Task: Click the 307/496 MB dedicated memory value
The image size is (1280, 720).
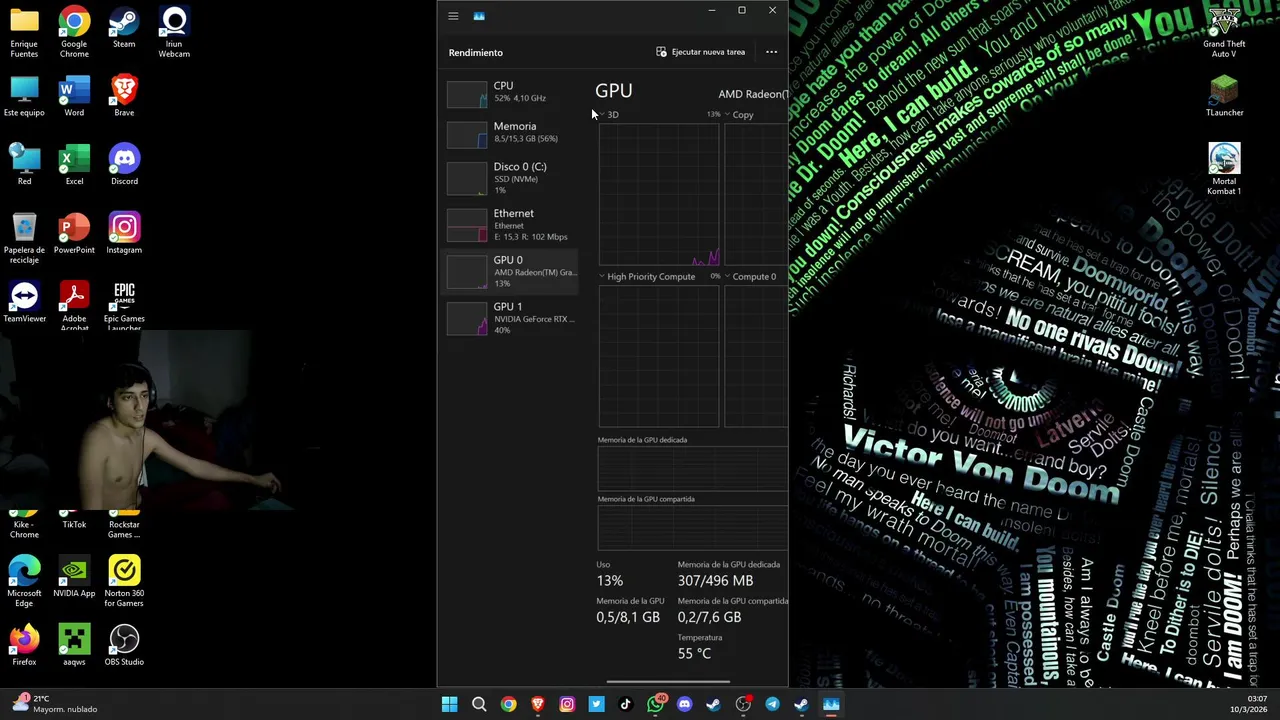Action: point(715,581)
